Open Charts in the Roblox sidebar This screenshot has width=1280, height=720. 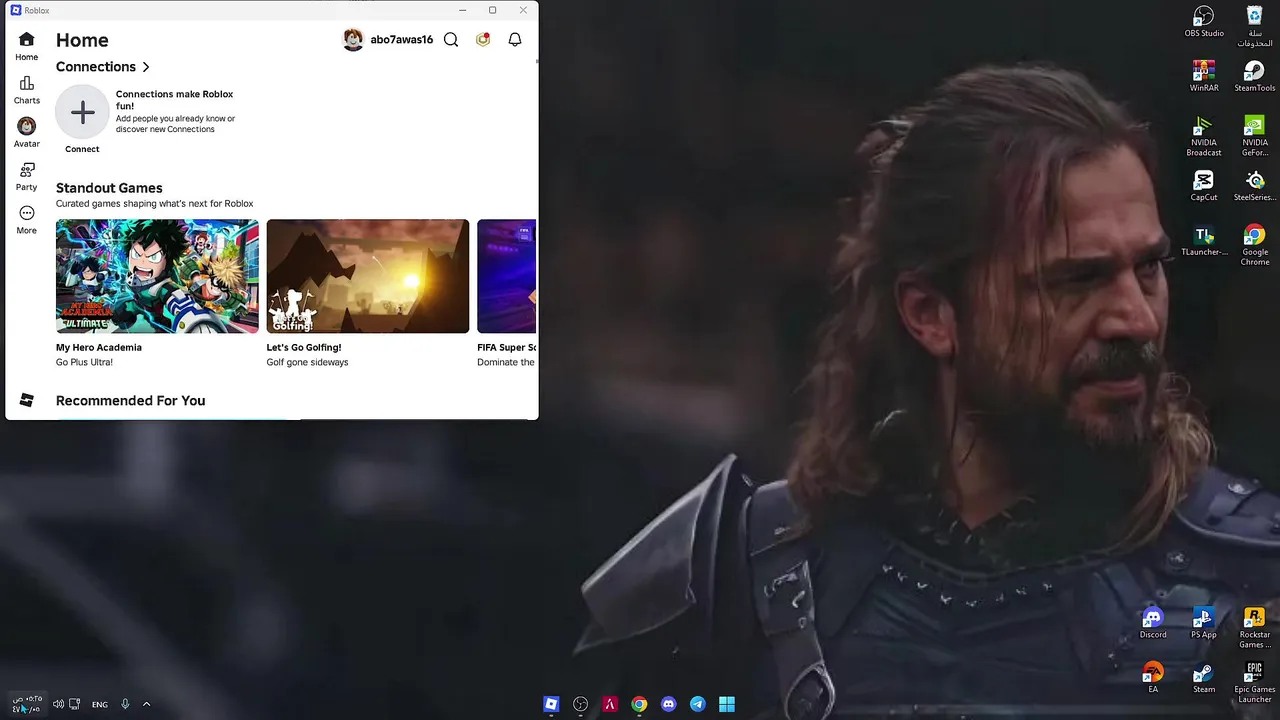27,90
